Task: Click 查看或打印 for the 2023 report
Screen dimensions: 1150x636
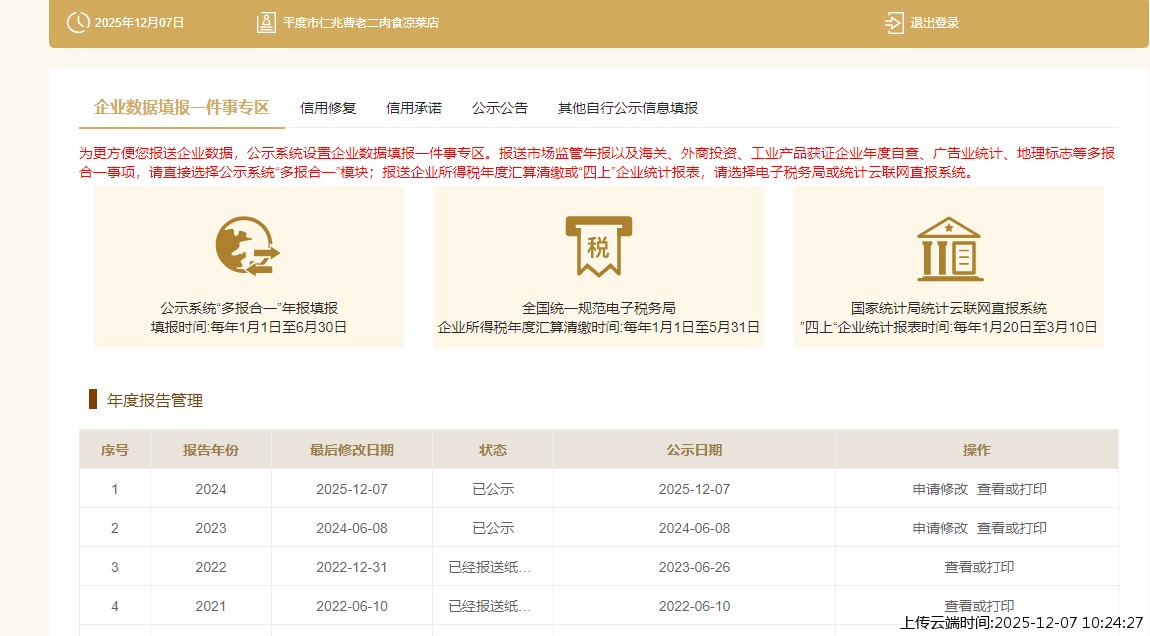Action: coord(1012,528)
